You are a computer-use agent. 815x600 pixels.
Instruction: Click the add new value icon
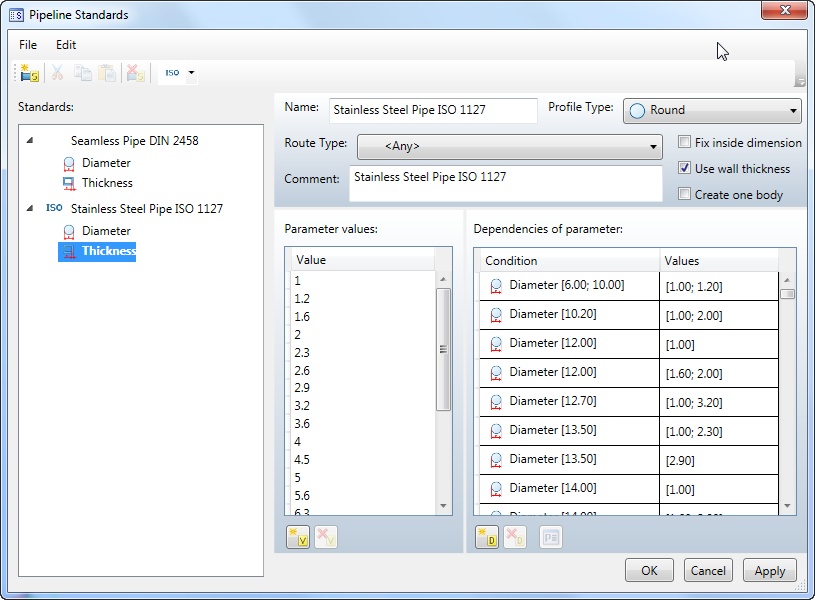tap(298, 537)
